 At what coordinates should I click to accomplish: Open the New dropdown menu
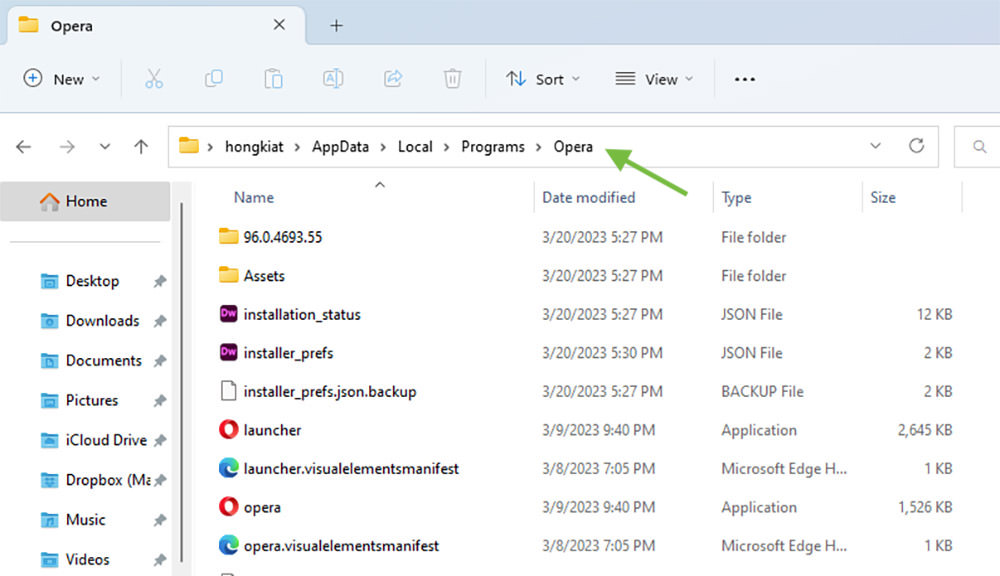tap(61, 79)
